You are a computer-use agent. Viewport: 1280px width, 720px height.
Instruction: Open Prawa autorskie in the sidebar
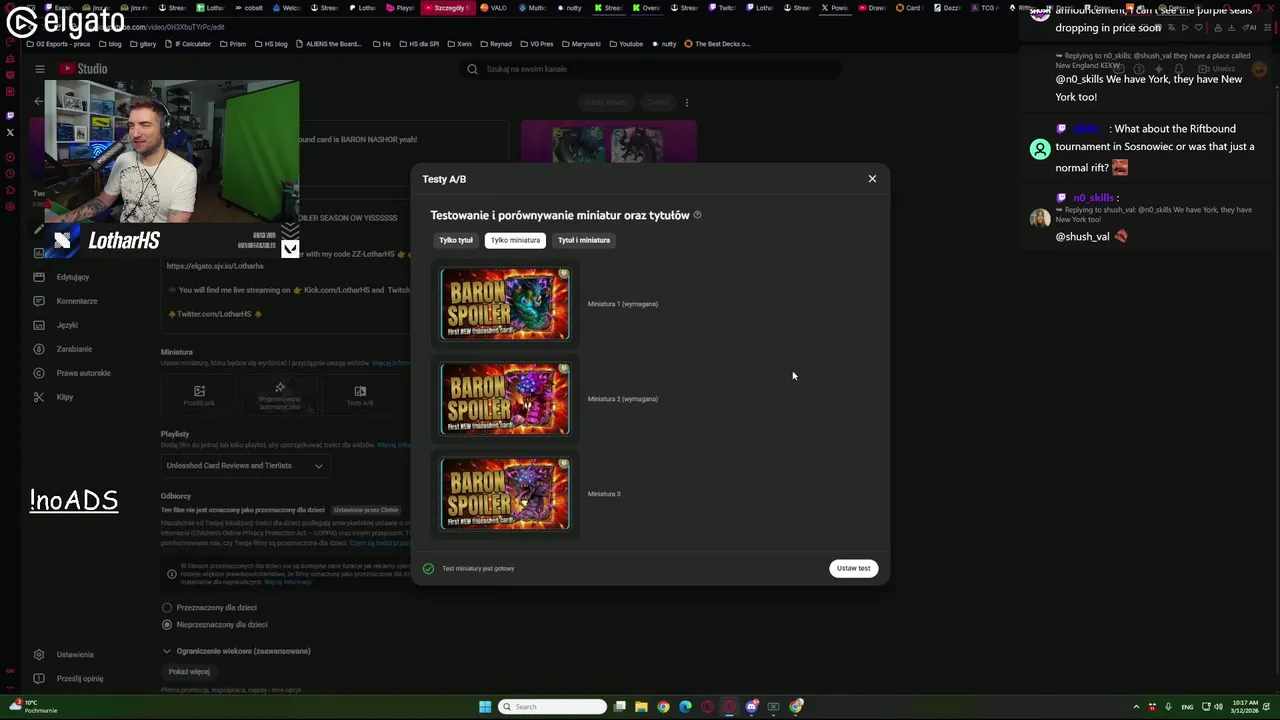(x=83, y=373)
